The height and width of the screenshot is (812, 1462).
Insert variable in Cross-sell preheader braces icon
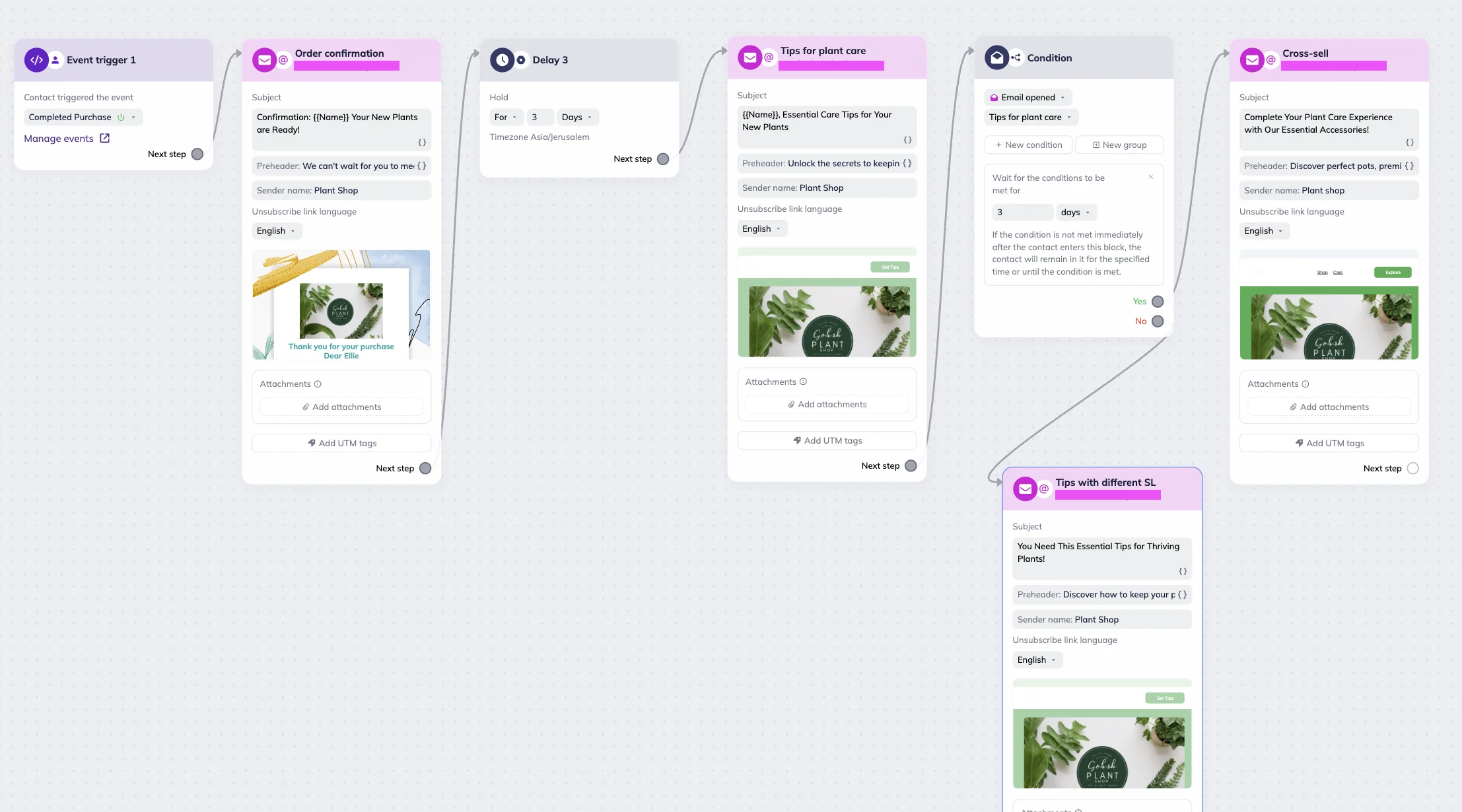click(x=1409, y=166)
